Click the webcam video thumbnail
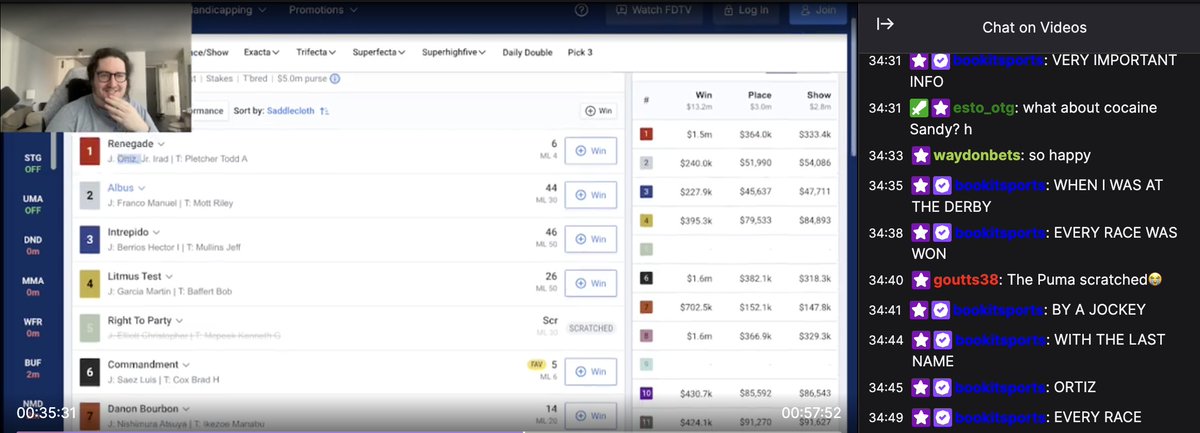 [96, 67]
